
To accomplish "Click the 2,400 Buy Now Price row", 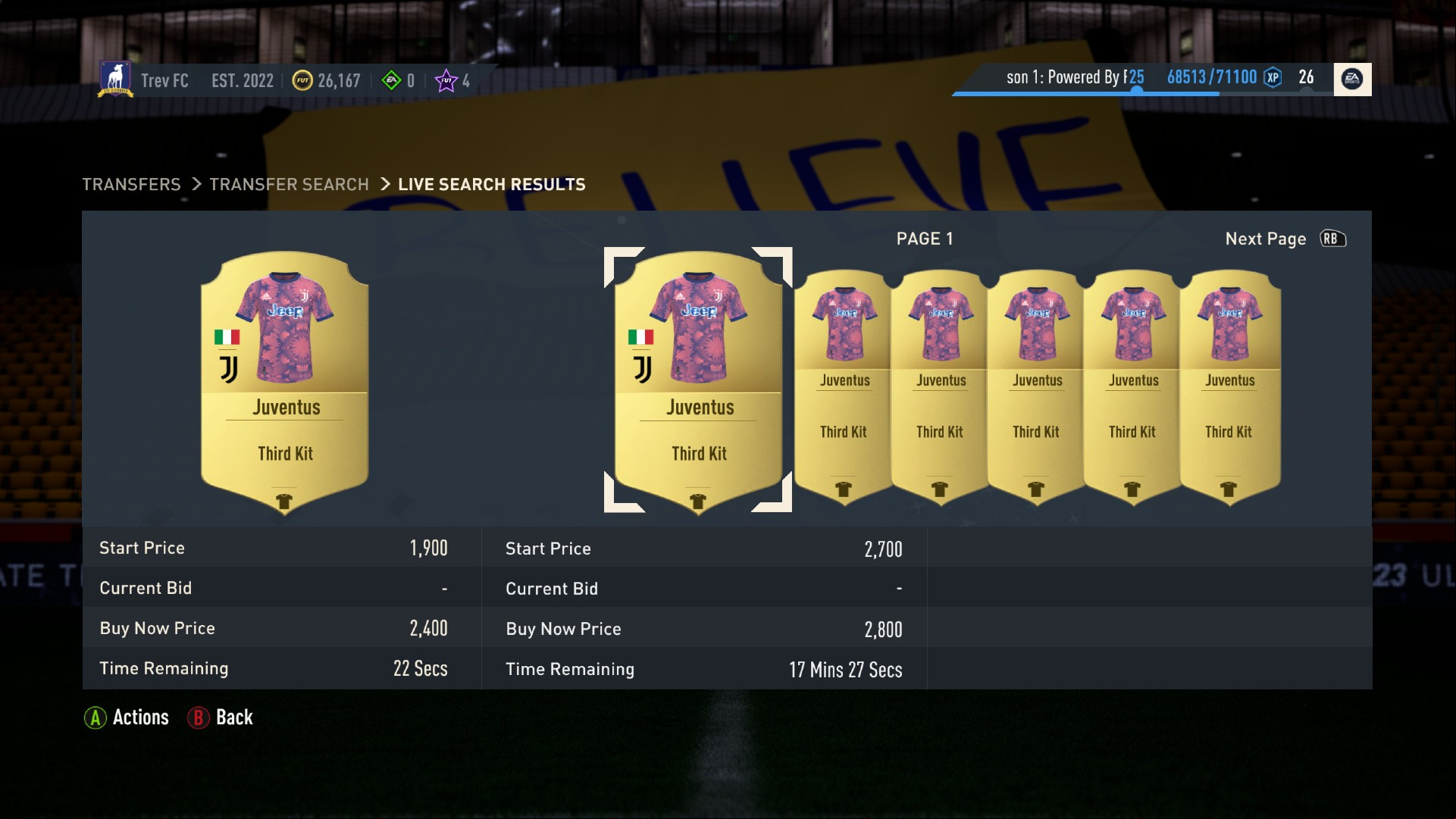I will click(281, 628).
